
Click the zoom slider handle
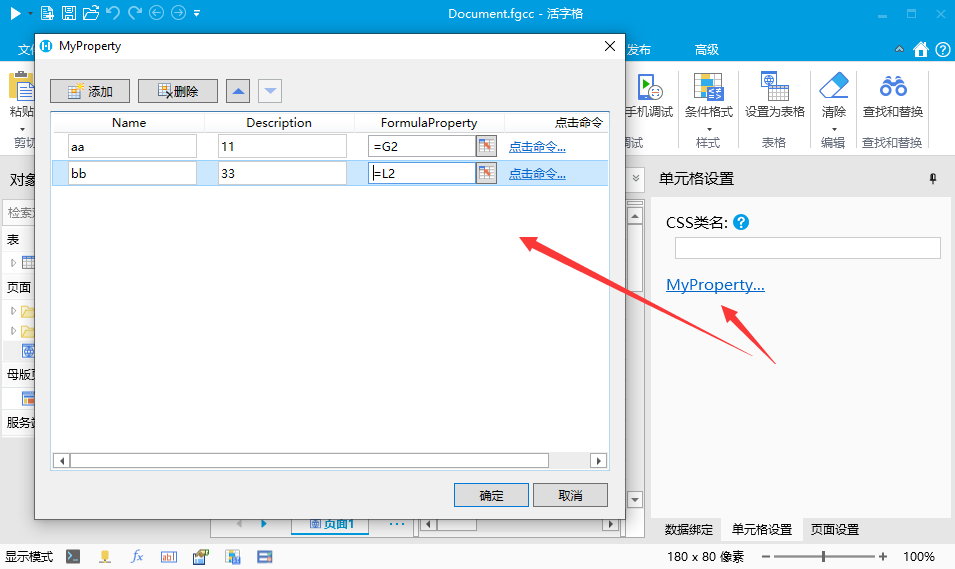(823, 556)
